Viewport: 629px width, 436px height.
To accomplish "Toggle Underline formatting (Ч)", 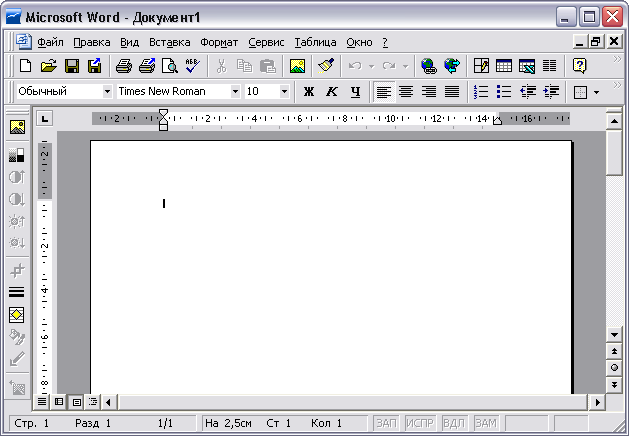I will click(354, 92).
